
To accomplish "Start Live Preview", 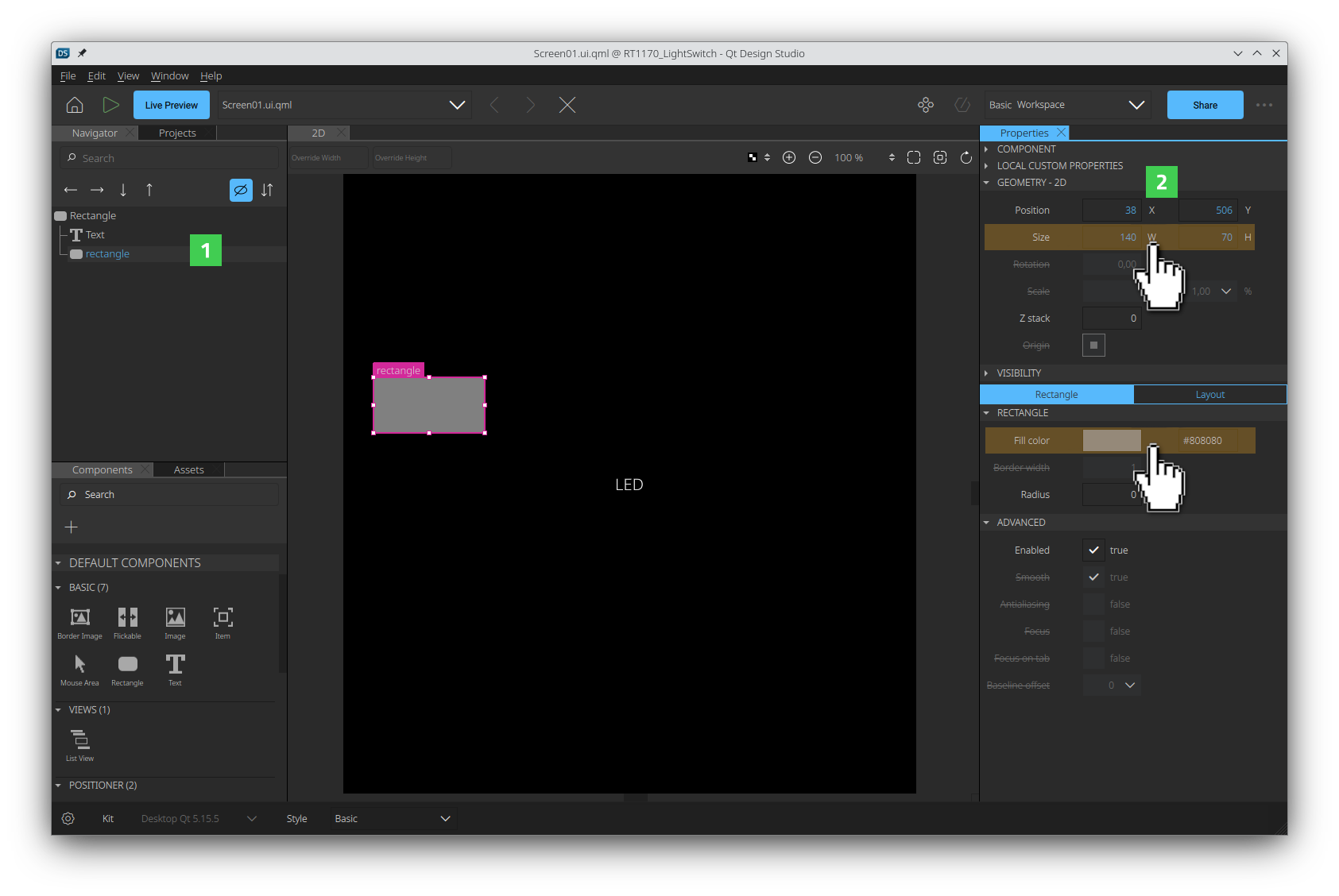I will (x=171, y=104).
